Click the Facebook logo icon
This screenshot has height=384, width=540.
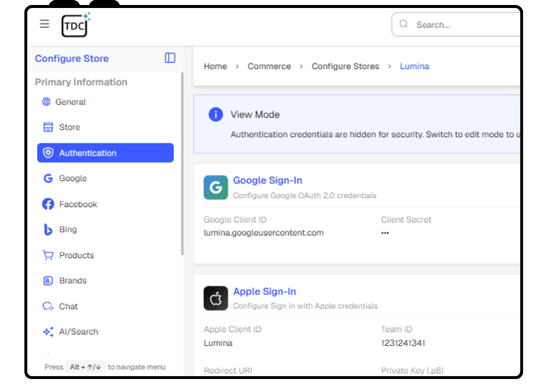click(x=48, y=204)
